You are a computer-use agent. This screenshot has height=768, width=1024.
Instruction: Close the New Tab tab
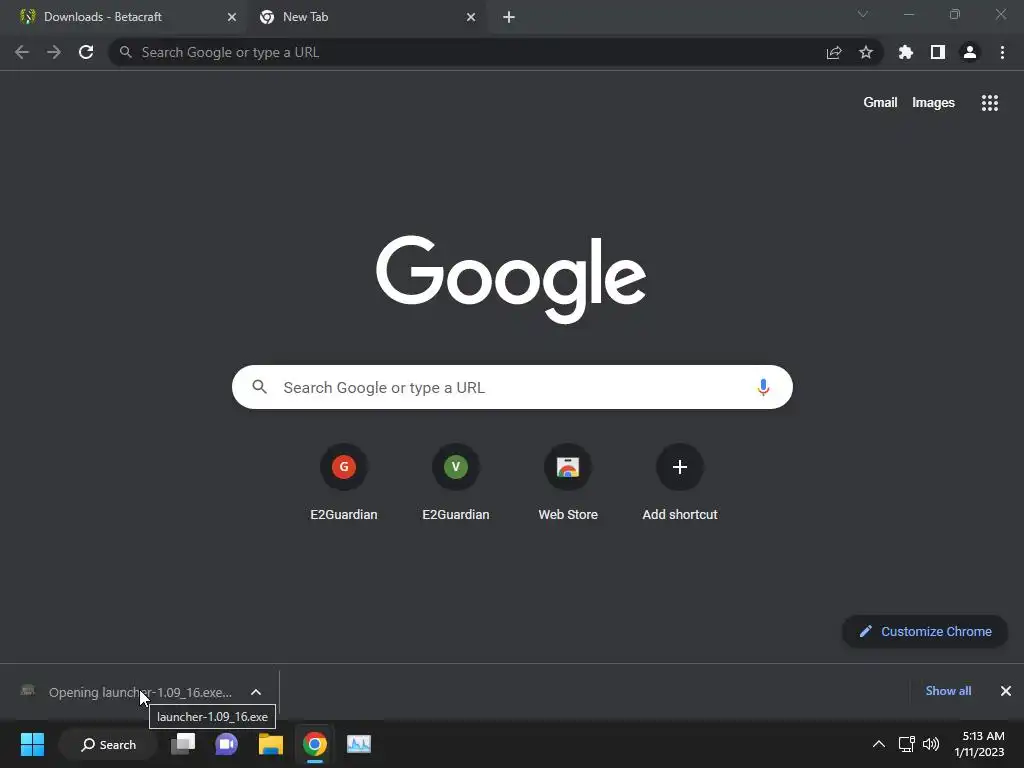tap(471, 17)
